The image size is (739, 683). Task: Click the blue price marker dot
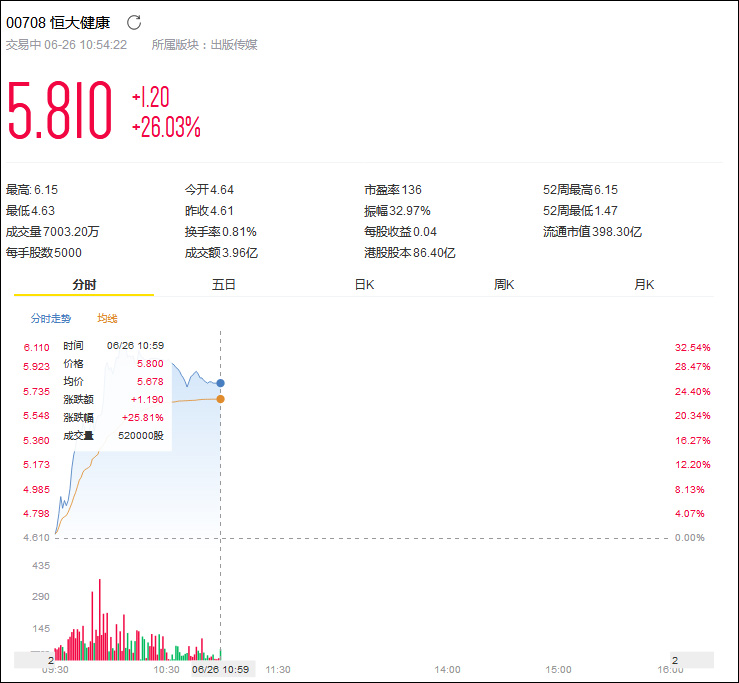click(220, 383)
